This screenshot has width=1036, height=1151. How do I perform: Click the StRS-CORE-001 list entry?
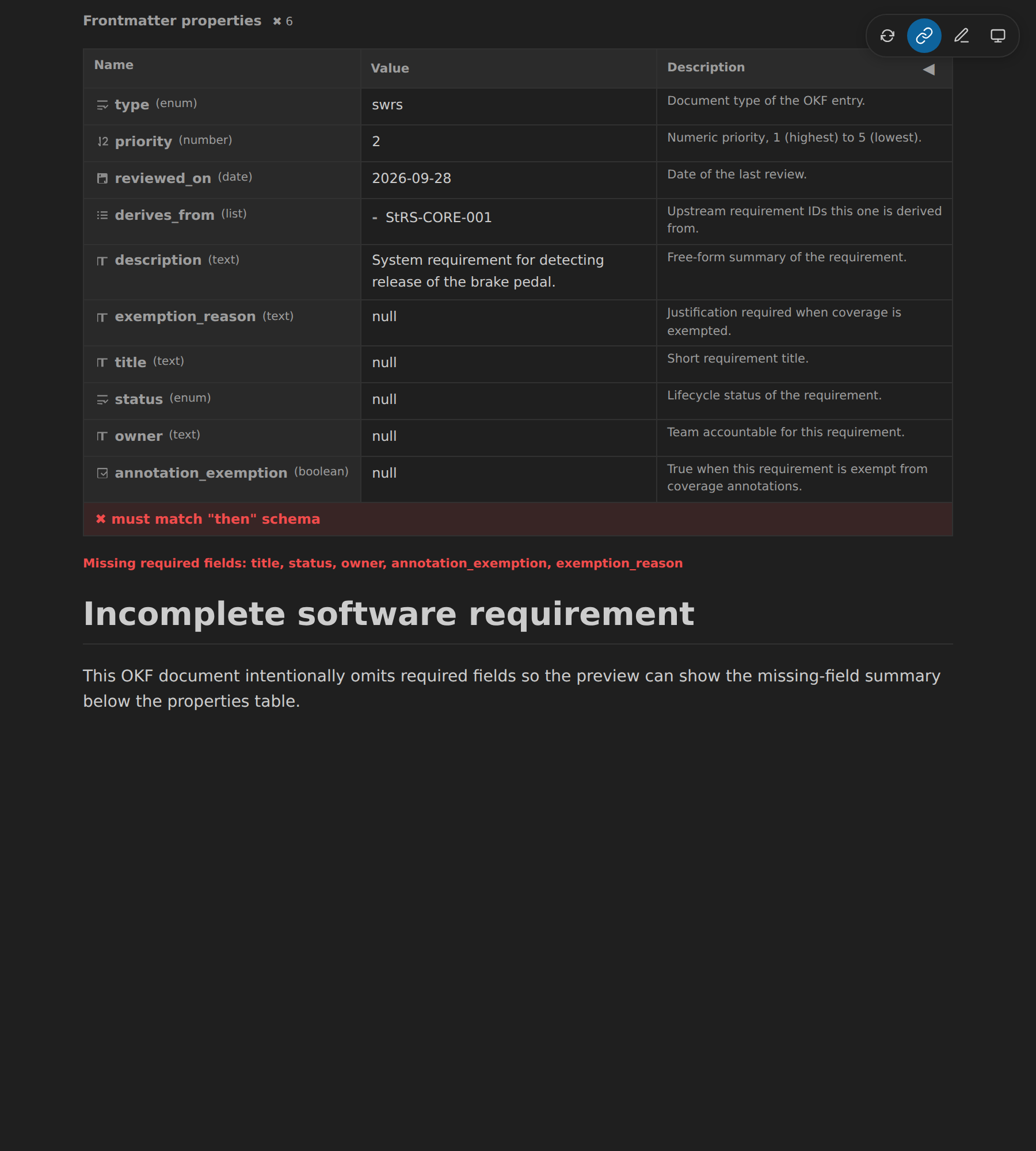[439, 218]
